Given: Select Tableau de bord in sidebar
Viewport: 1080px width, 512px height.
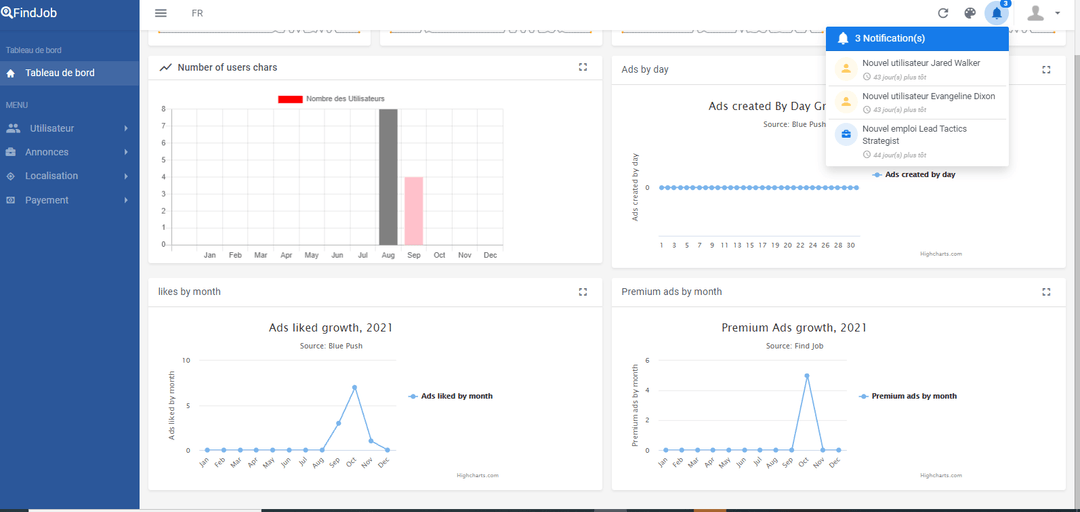Looking at the screenshot, I should 60,73.
